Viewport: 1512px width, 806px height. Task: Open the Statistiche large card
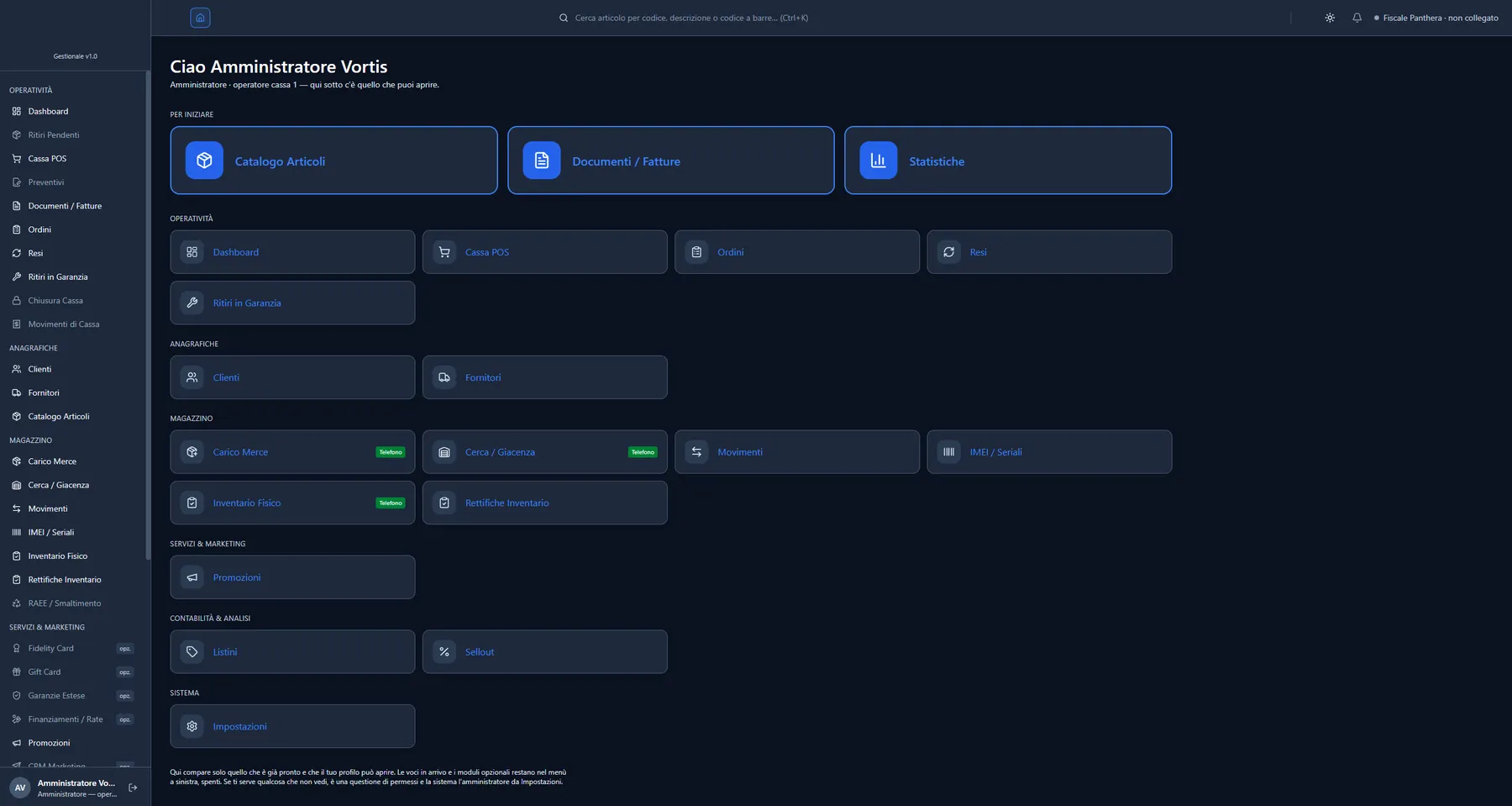tap(1008, 161)
